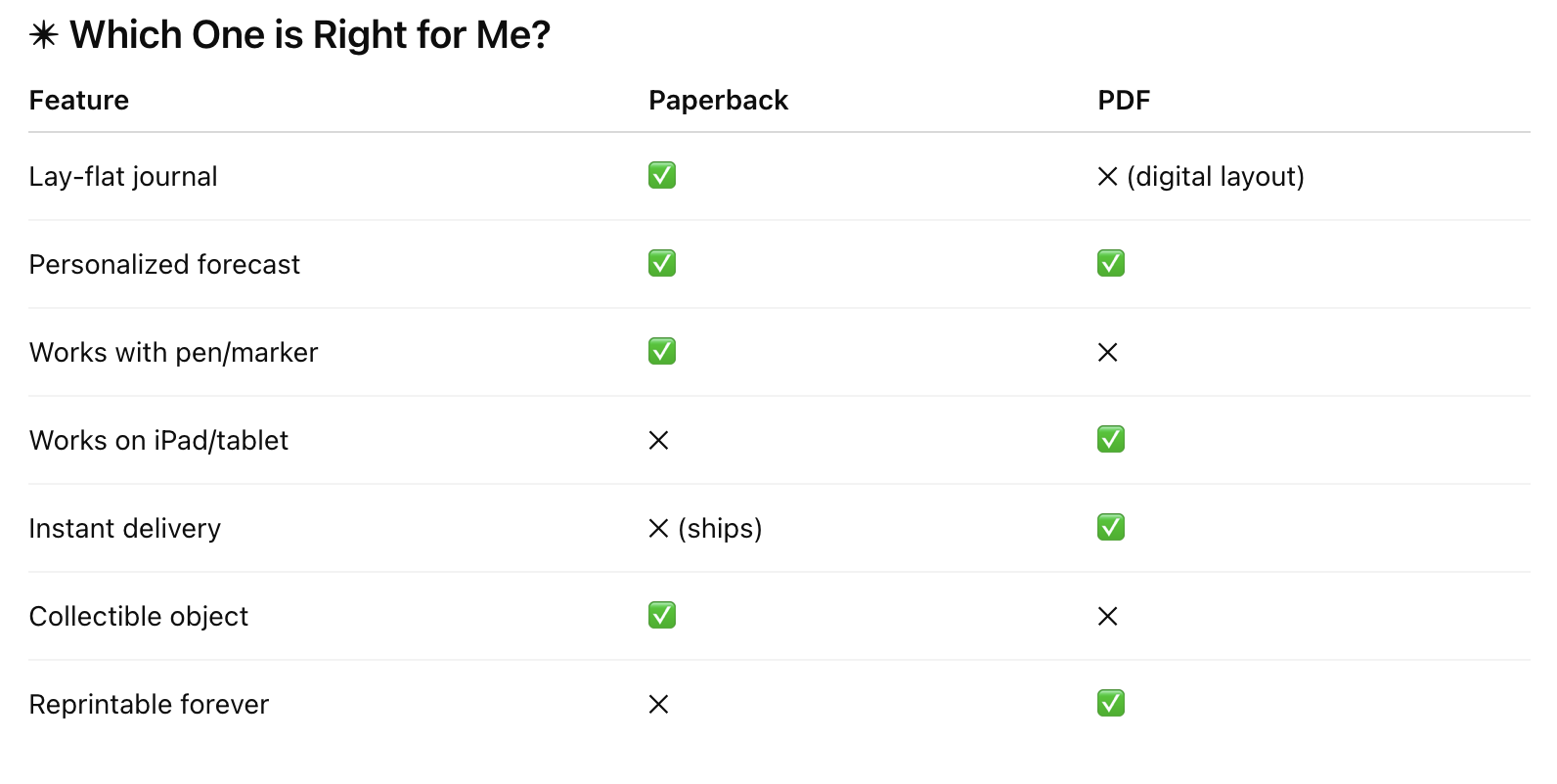Screen dimensions: 1557x784
Task: Click the Paperback X for Reprintable forever
Action: click(658, 705)
